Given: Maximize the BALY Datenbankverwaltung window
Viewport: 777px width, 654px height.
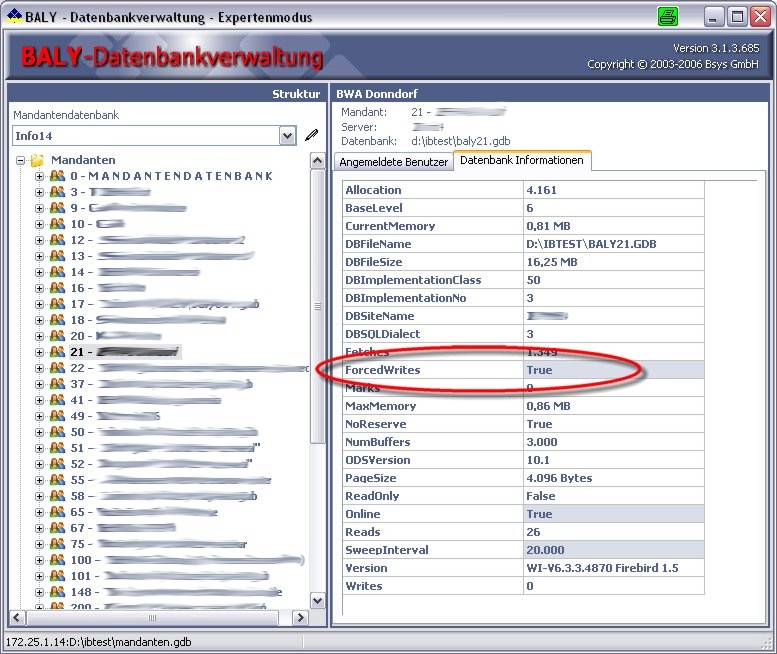Looking at the screenshot, I should coord(737,17).
